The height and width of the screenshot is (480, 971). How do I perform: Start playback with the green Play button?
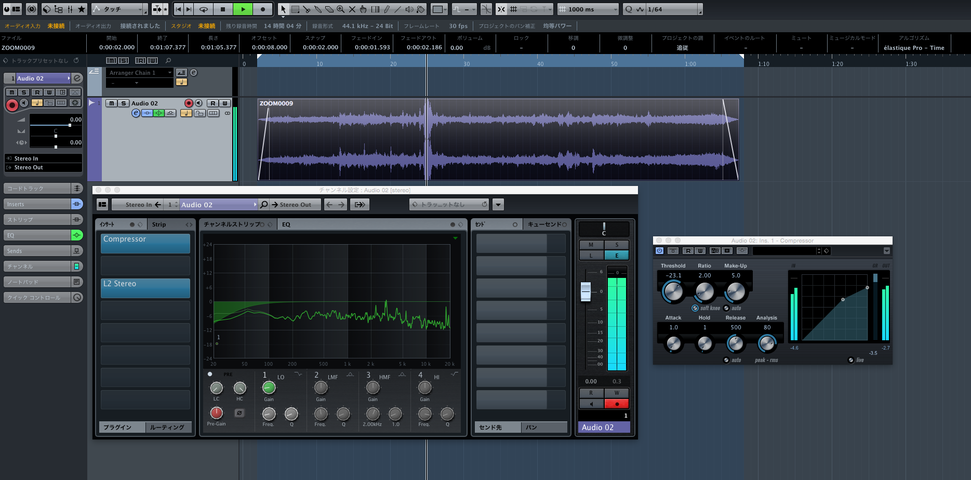243,9
